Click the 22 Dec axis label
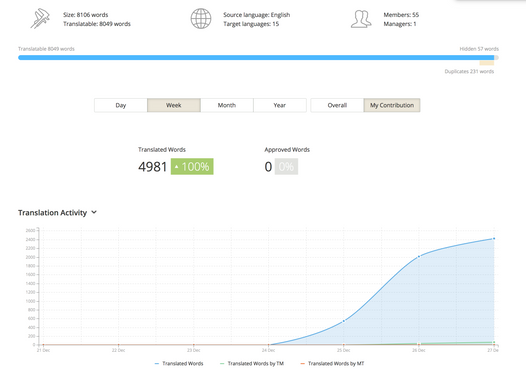The height and width of the screenshot is (380, 526). click(118, 350)
